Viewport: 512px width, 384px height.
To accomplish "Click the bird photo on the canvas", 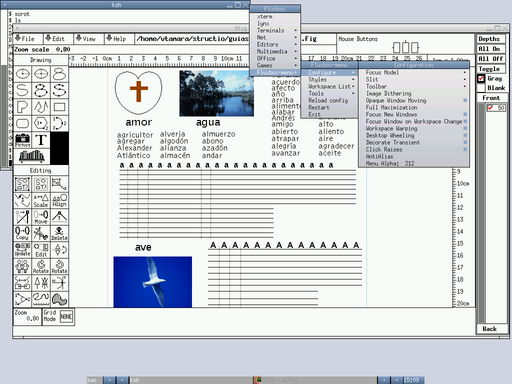I will pos(153,282).
